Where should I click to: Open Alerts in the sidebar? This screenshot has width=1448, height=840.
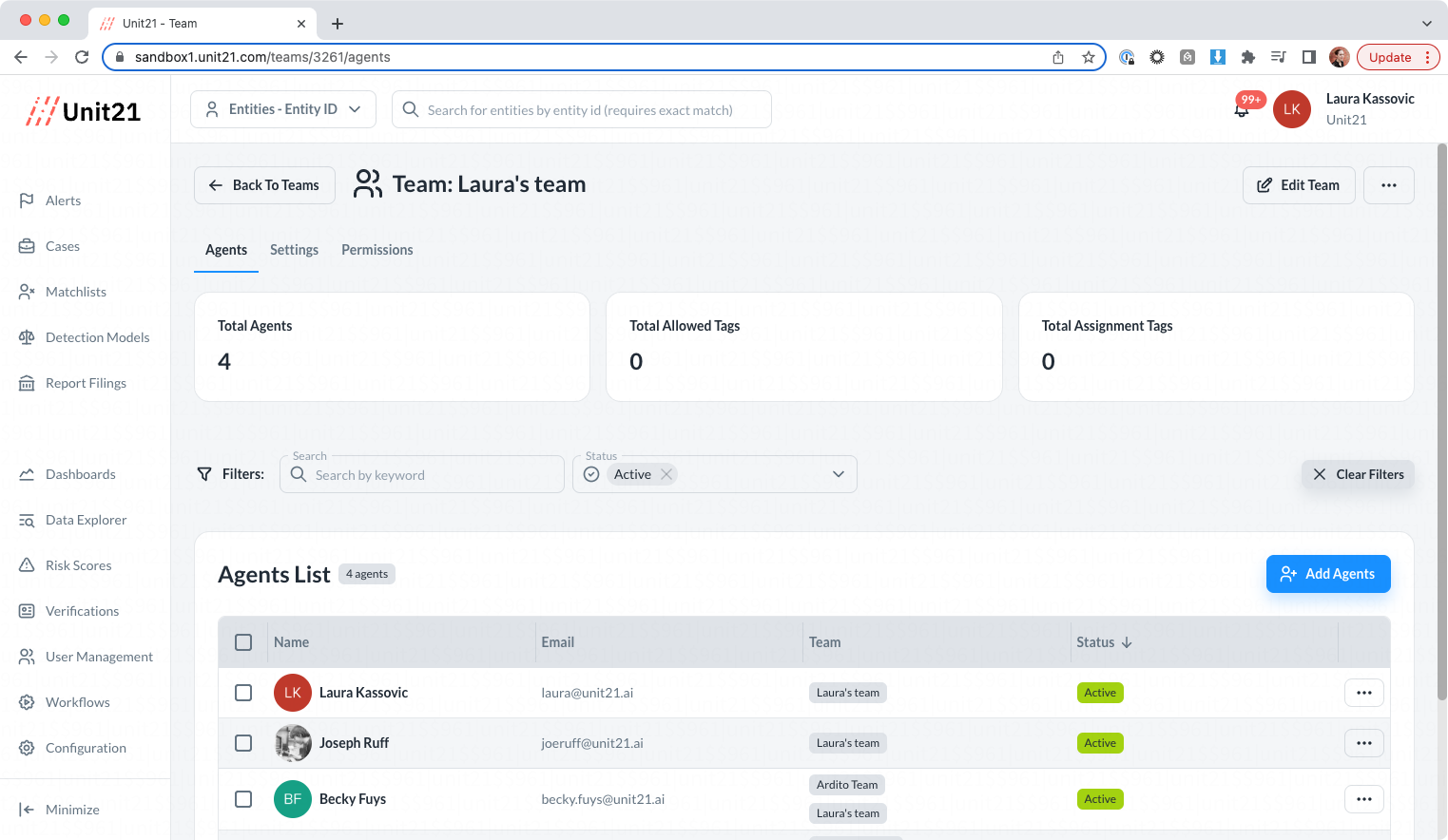(x=49, y=200)
